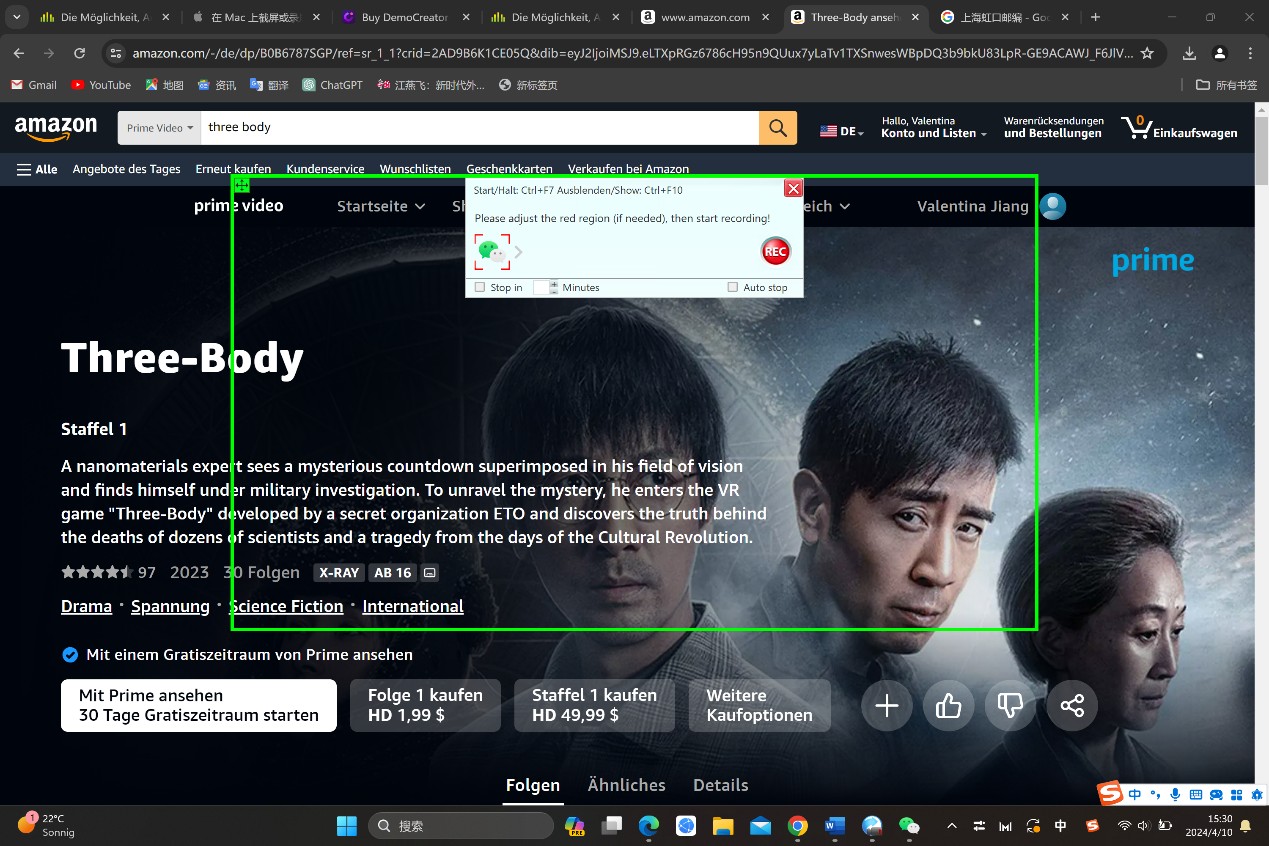Image resolution: width=1269 pixels, height=846 pixels.
Task: Close the recorder dialog with red X
Action: 793,188
